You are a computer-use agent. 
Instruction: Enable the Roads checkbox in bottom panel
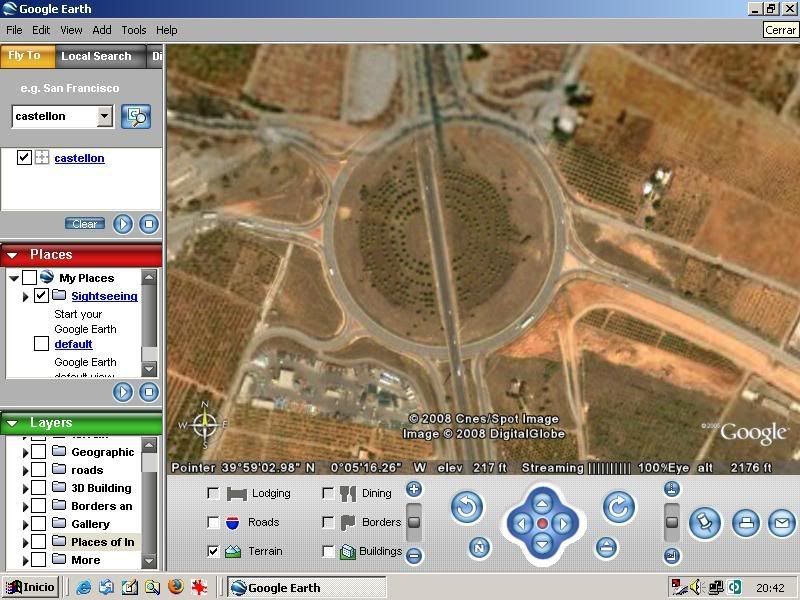pyautogui.click(x=213, y=522)
